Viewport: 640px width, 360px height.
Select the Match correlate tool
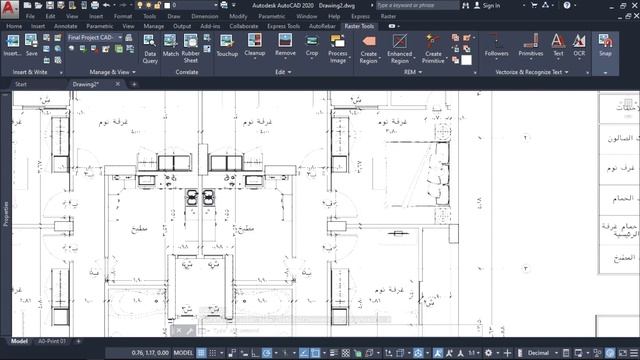pyautogui.click(x=170, y=45)
